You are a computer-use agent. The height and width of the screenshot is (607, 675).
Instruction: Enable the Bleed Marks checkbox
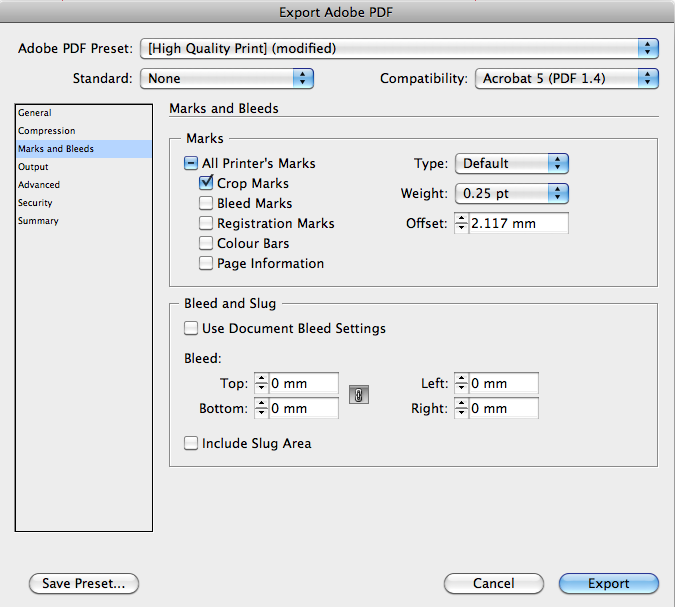point(206,203)
